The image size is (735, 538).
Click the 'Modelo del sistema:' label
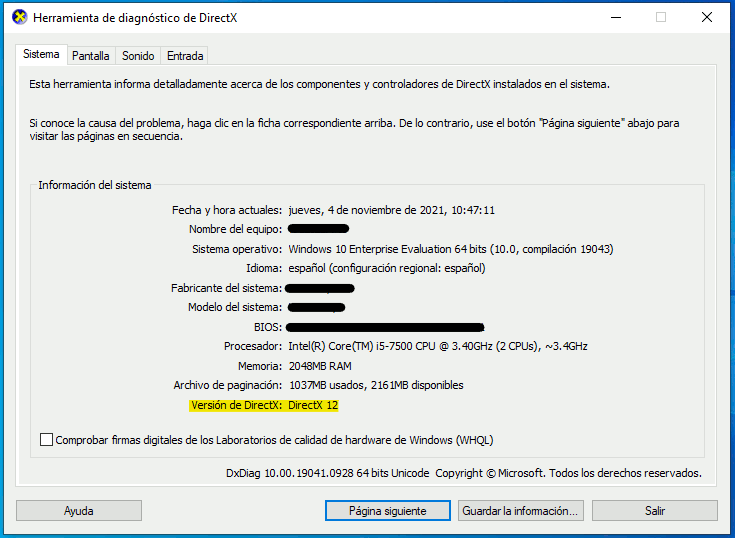pos(235,307)
